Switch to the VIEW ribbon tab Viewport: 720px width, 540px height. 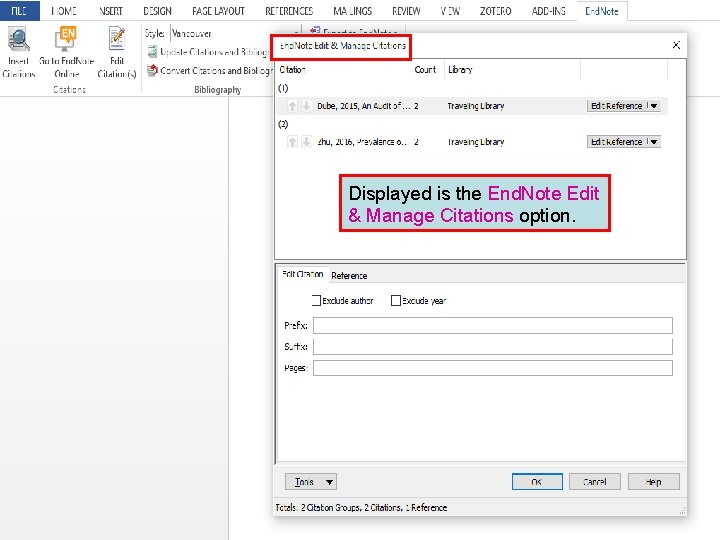click(x=450, y=11)
